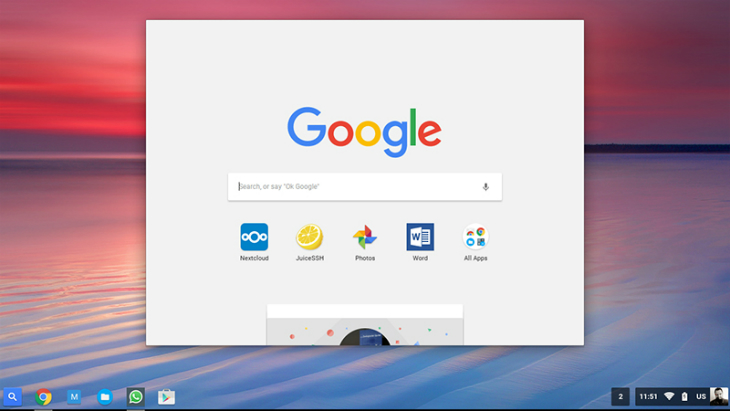This screenshot has width=730, height=411.
Task: Click the 11:51 clock in status tray
Action: tap(648, 397)
